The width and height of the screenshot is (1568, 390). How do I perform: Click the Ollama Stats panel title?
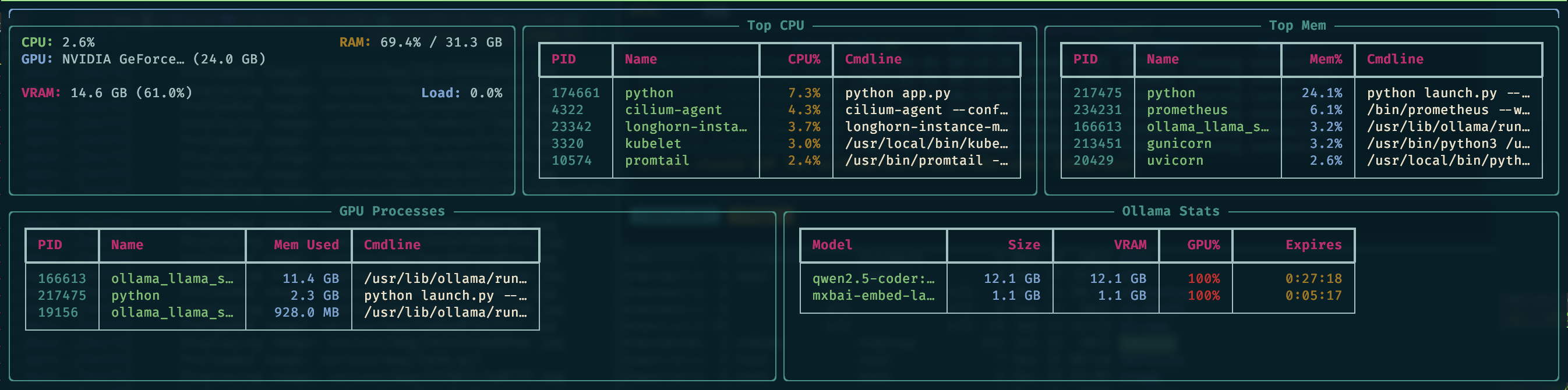(1171, 212)
